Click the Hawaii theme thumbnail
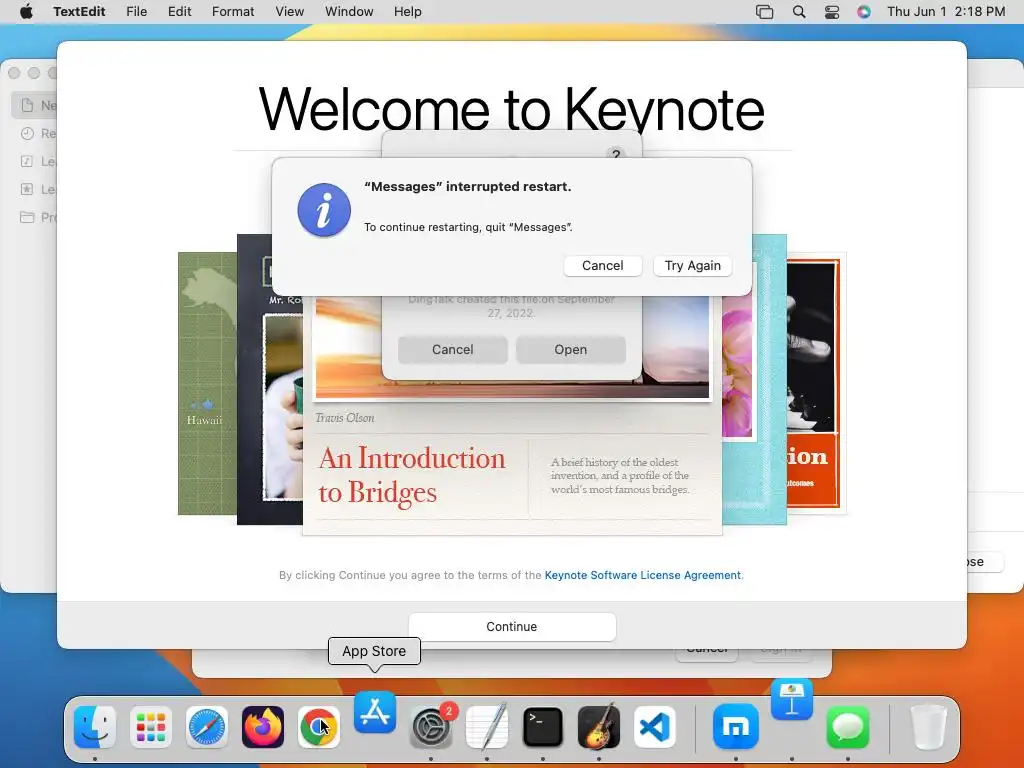The width and height of the screenshot is (1024, 768). pos(207,384)
